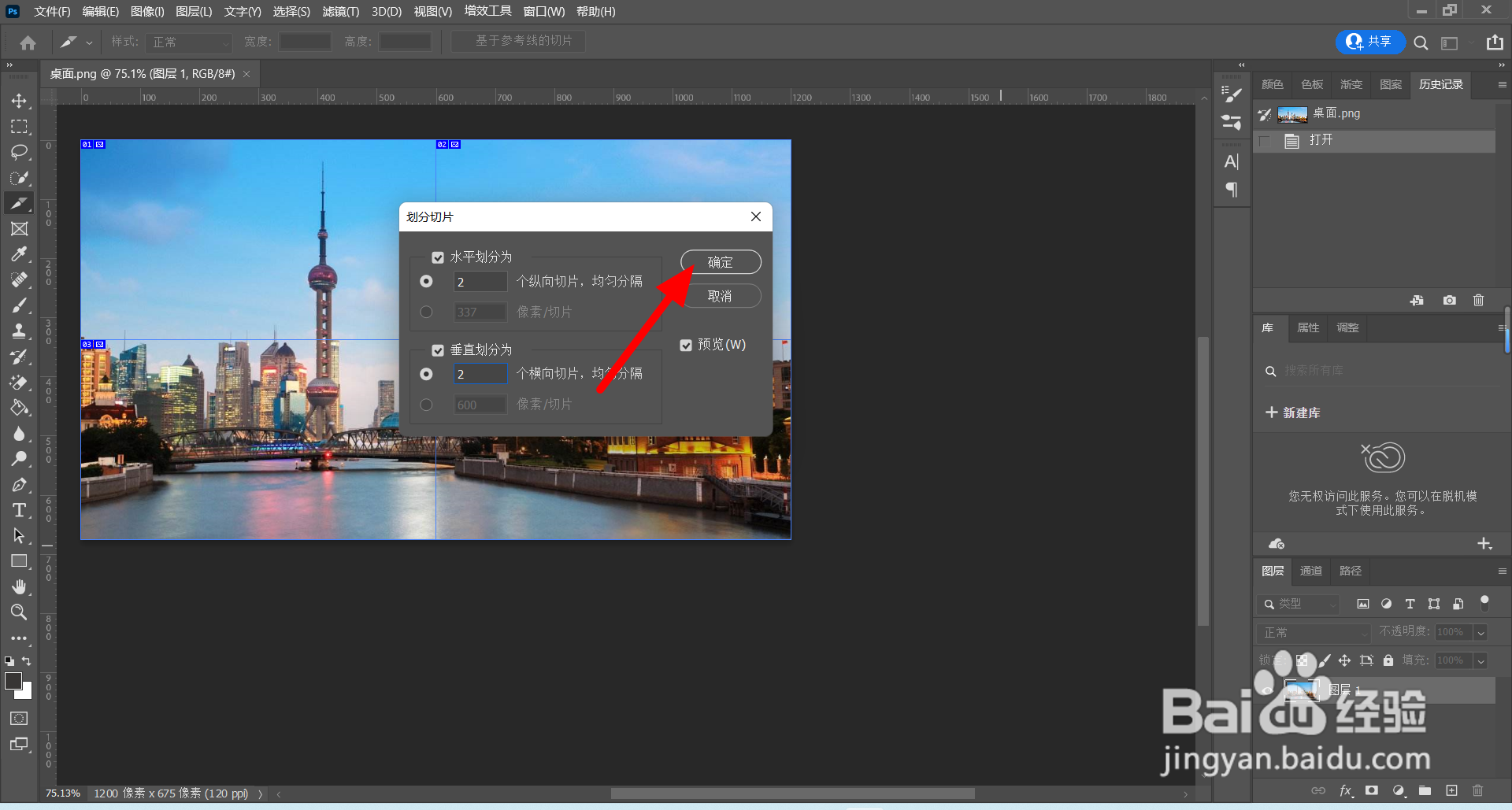The width and height of the screenshot is (1512, 810).
Task: Select the Quick Selection tool
Action: click(x=19, y=178)
